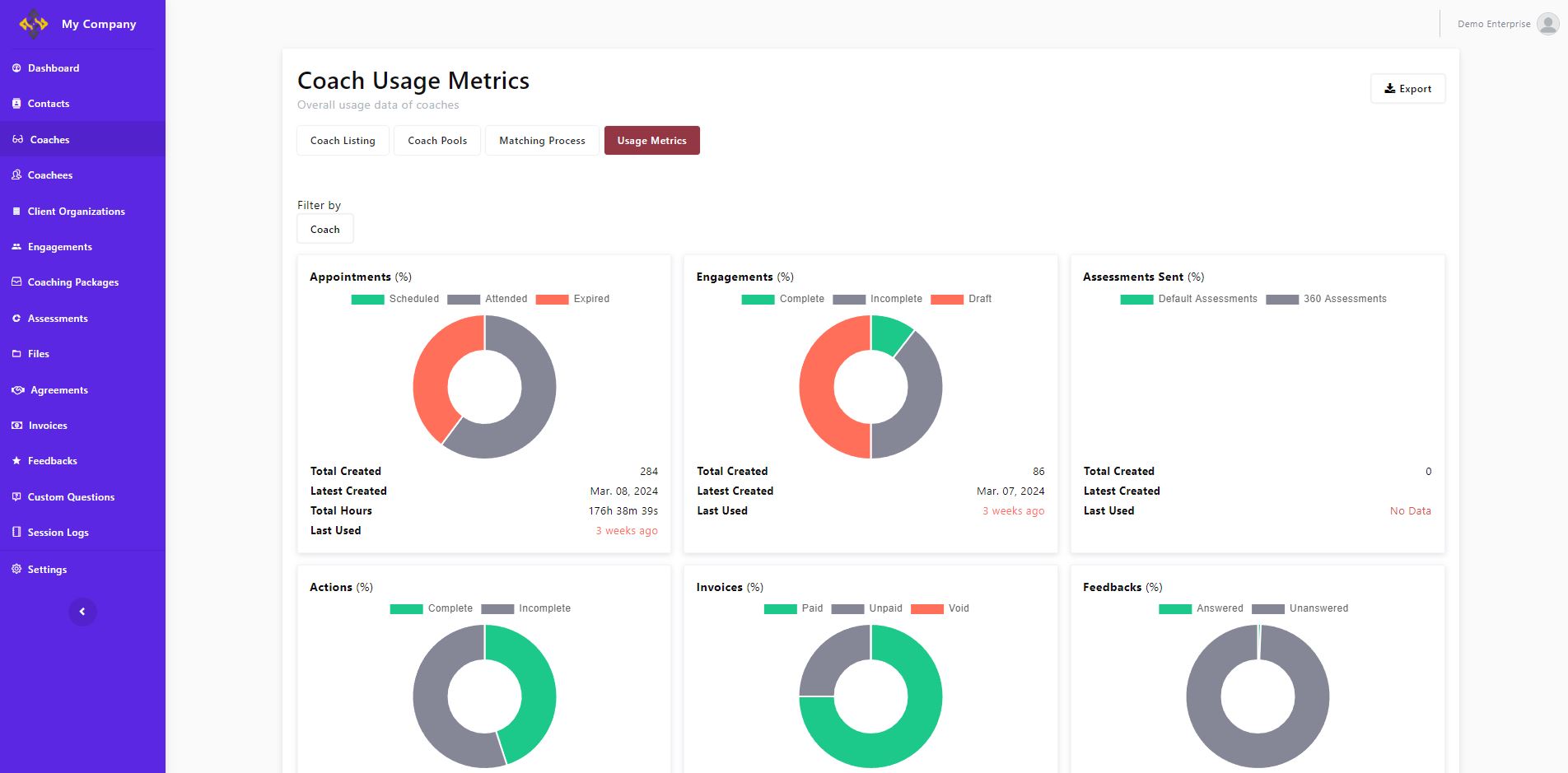
Task: Open the Coach filter dropdown
Action: pos(325,230)
